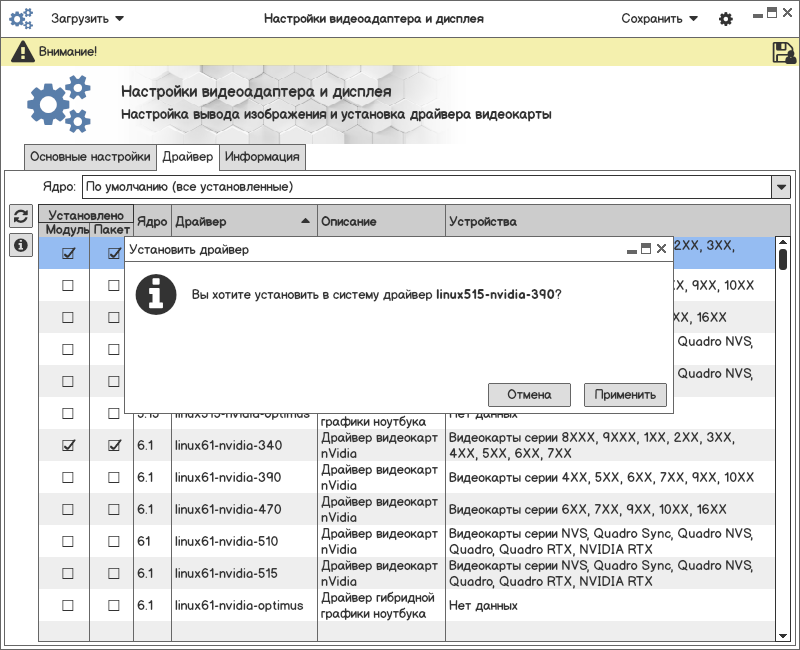
Task: Open the Ядро kernel combo box
Action: click(780, 187)
